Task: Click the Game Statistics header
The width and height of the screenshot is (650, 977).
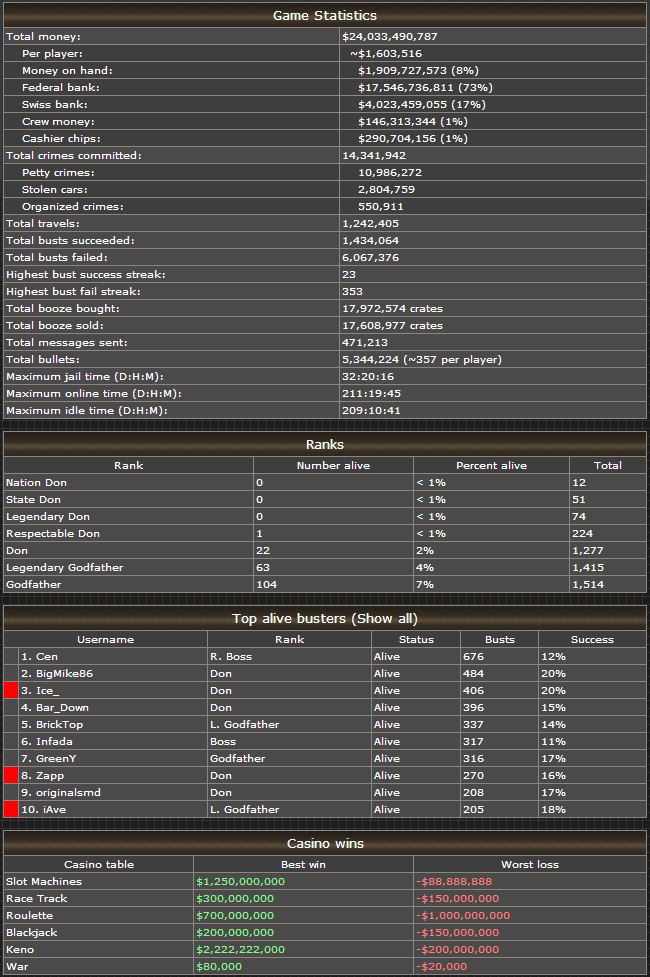Action: tap(325, 16)
